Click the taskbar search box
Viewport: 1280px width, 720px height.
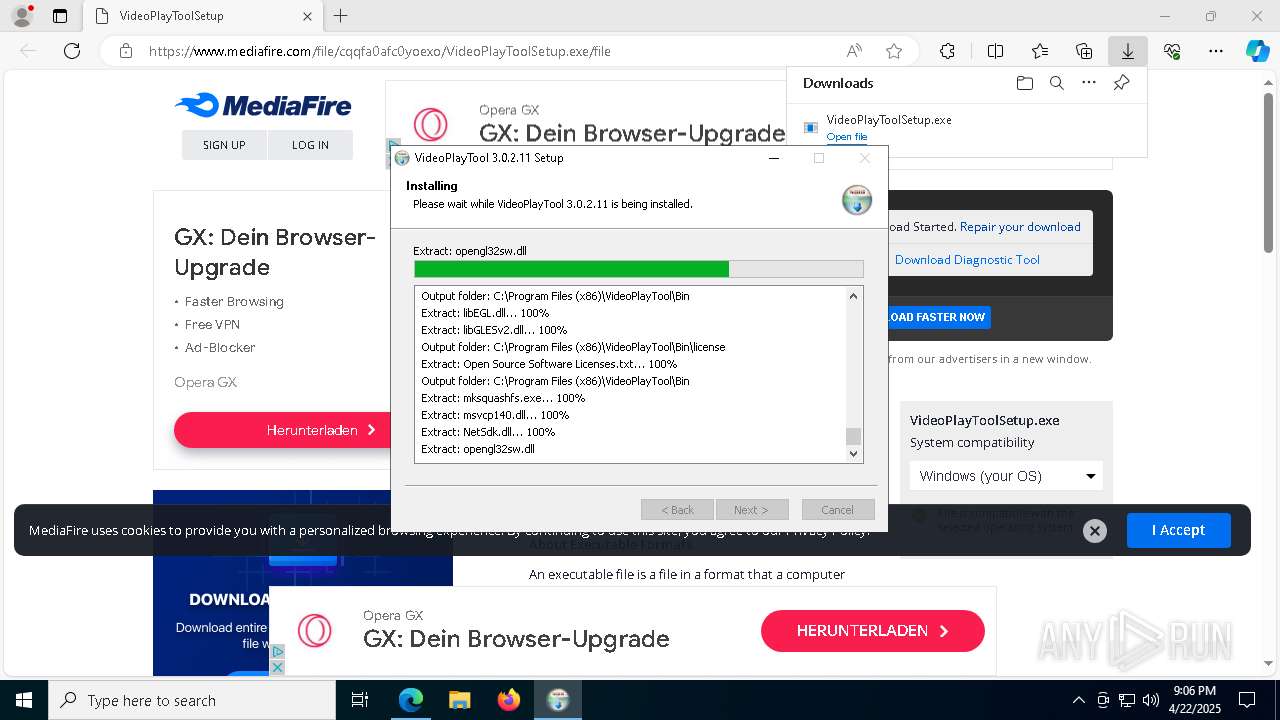(x=192, y=700)
